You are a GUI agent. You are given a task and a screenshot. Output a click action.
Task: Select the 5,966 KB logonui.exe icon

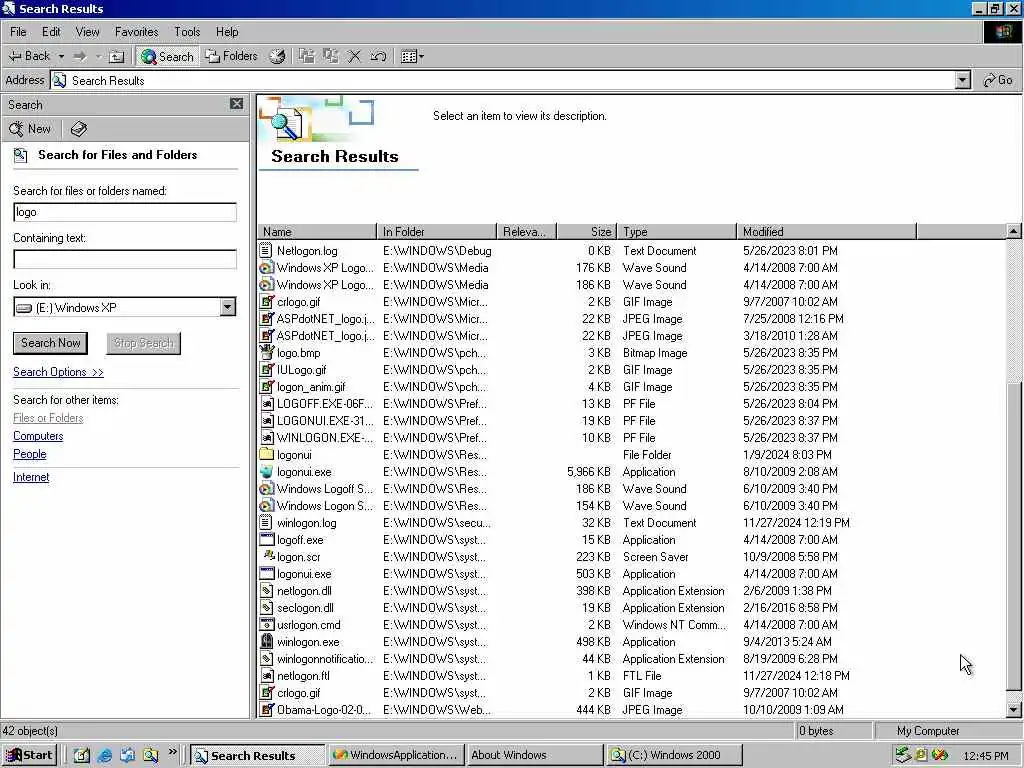click(266, 472)
